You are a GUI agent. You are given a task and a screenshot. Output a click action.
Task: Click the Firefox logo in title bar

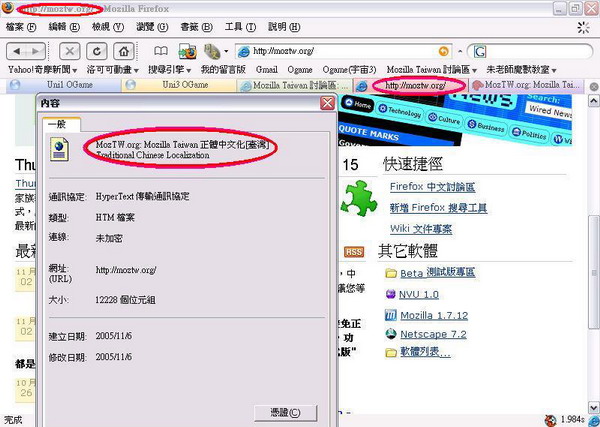[x=8, y=8]
